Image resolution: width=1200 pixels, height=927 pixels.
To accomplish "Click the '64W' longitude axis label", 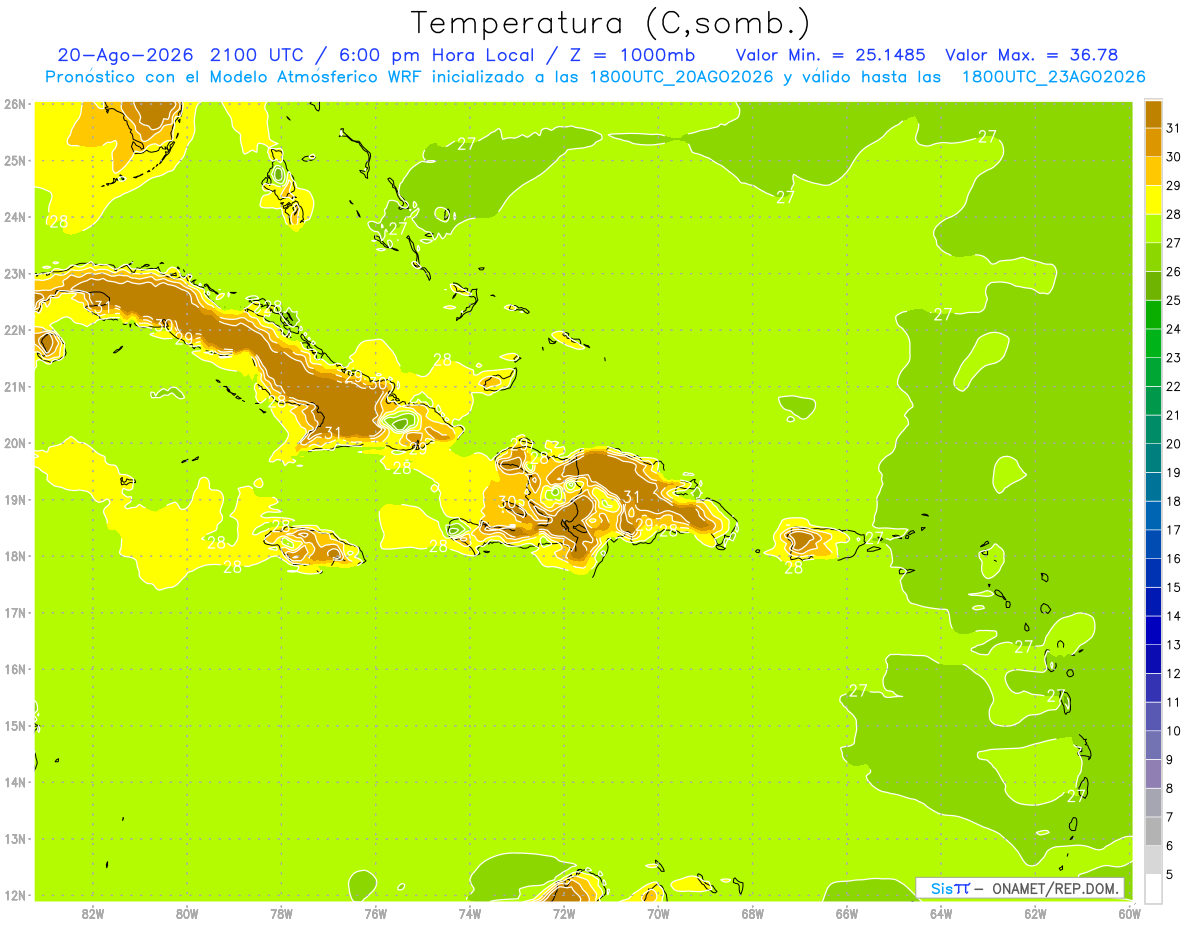I will (941, 913).
